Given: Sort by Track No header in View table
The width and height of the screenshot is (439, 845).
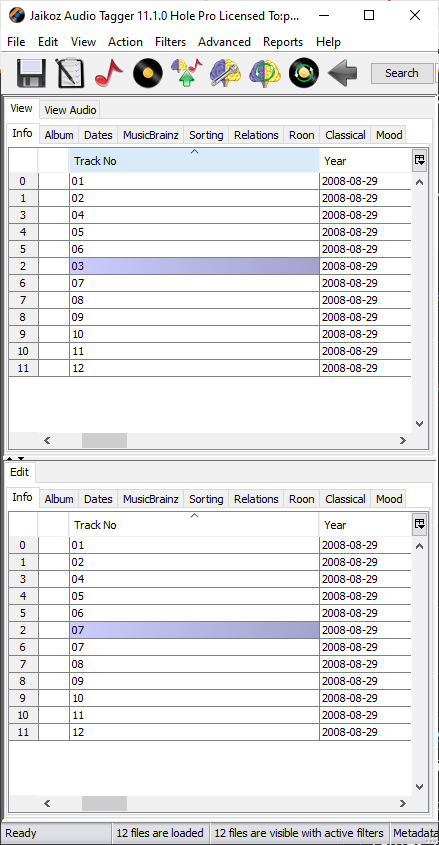Looking at the screenshot, I should 194,161.
